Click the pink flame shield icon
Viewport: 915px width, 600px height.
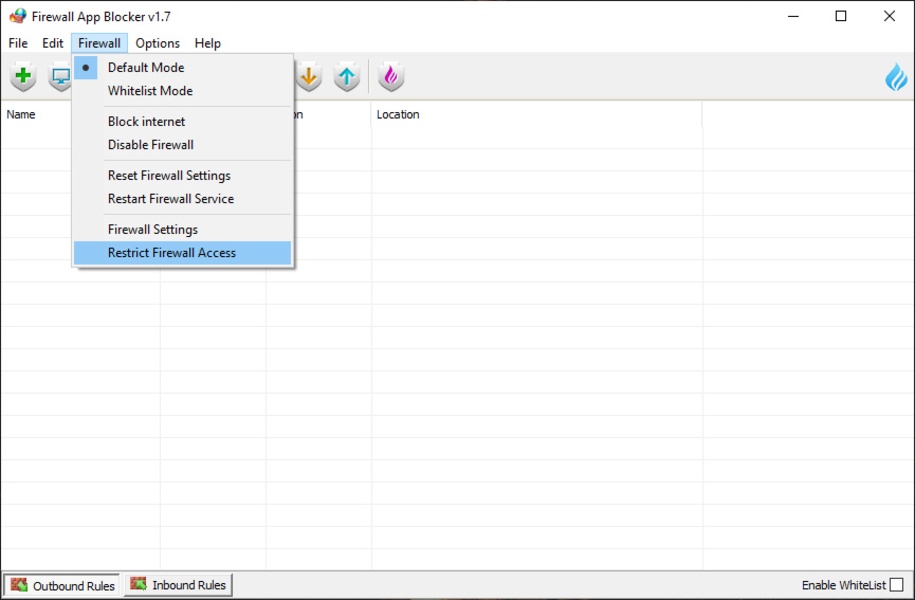click(x=390, y=77)
